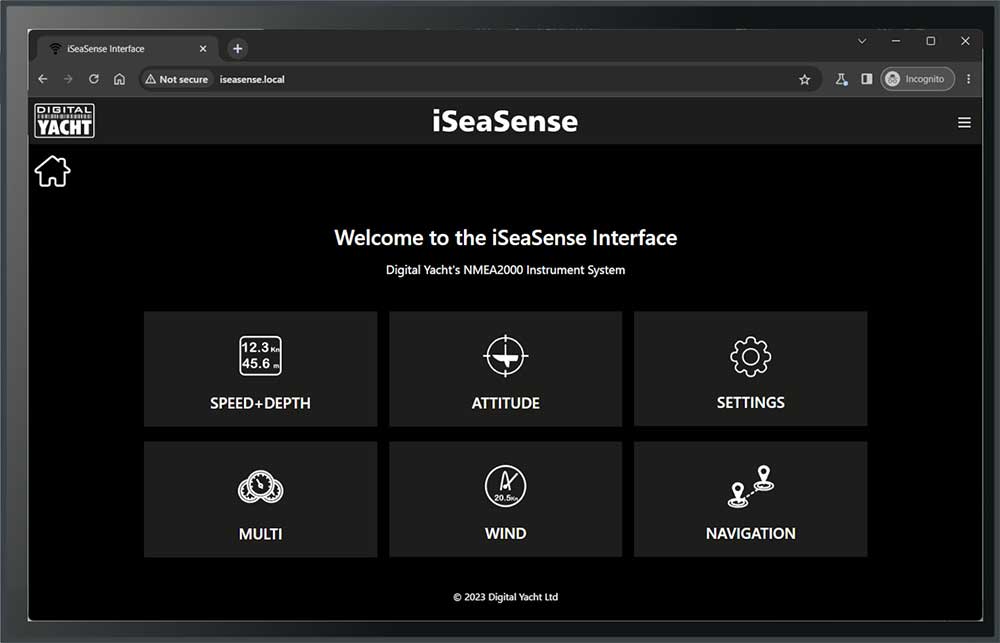Open the Attitude horizon icon

pyautogui.click(x=505, y=356)
